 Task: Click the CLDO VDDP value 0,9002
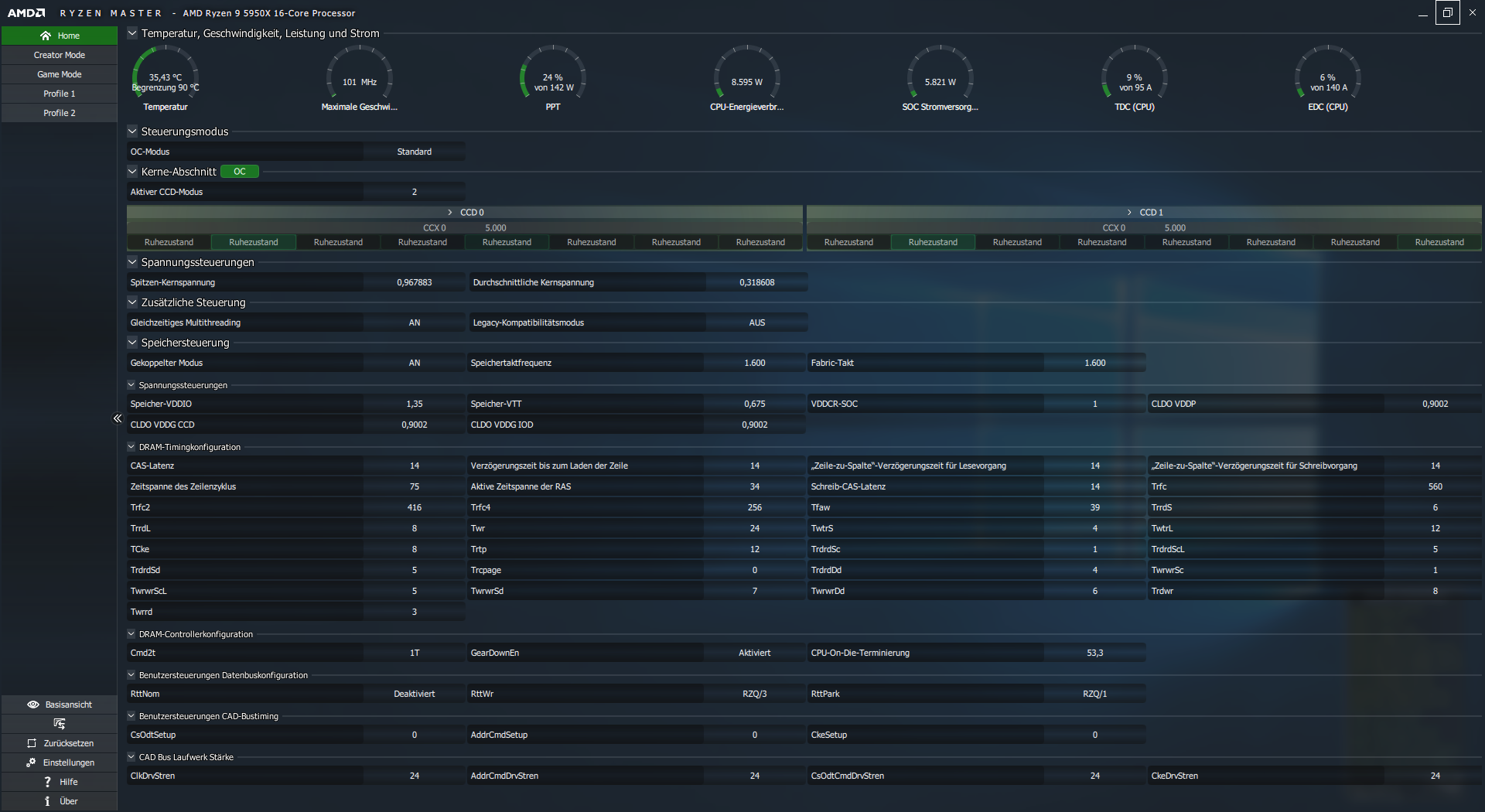(x=1435, y=404)
